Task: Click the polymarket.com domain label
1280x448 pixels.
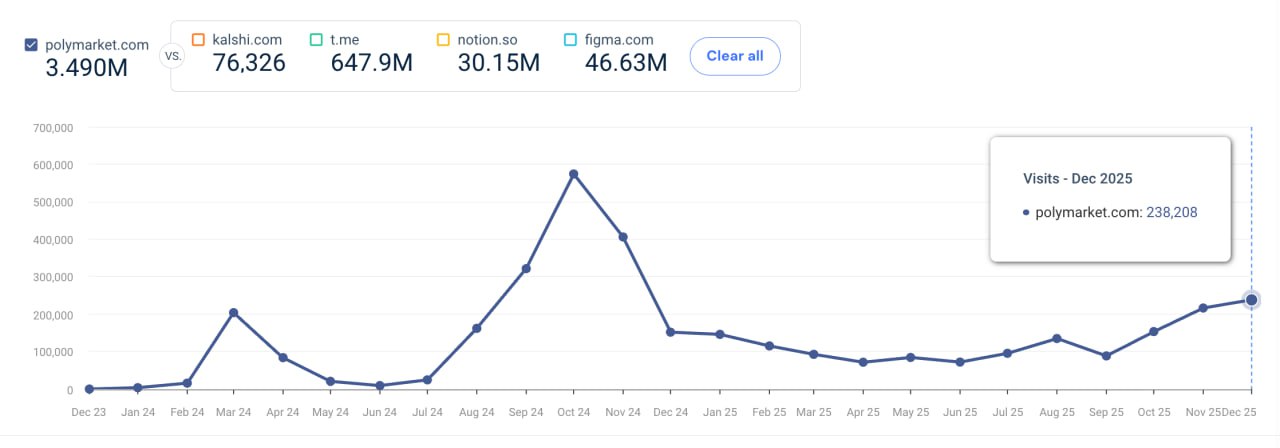Action: click(97, 45)
